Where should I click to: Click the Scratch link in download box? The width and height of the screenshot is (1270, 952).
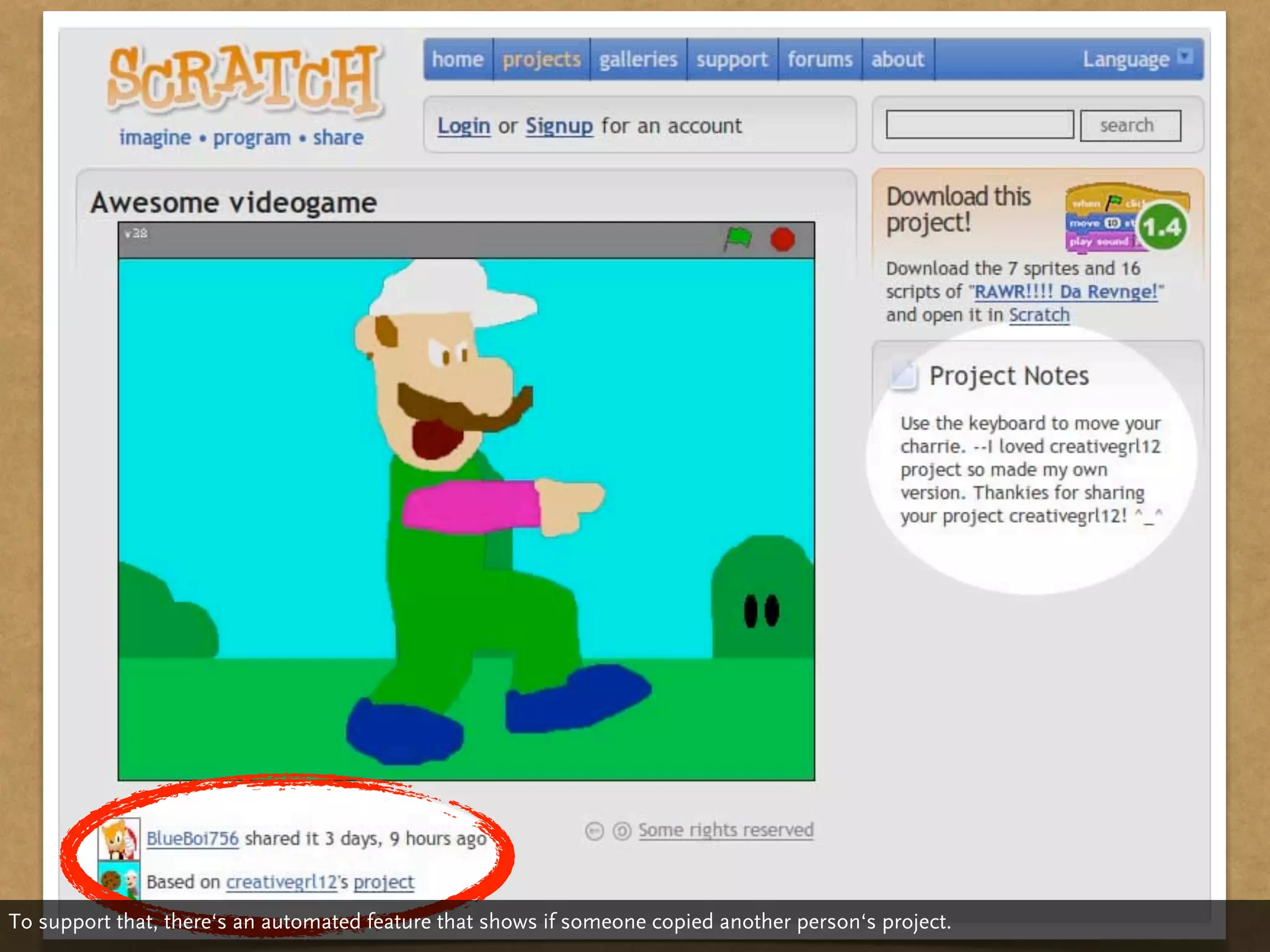coord(1039,315)
